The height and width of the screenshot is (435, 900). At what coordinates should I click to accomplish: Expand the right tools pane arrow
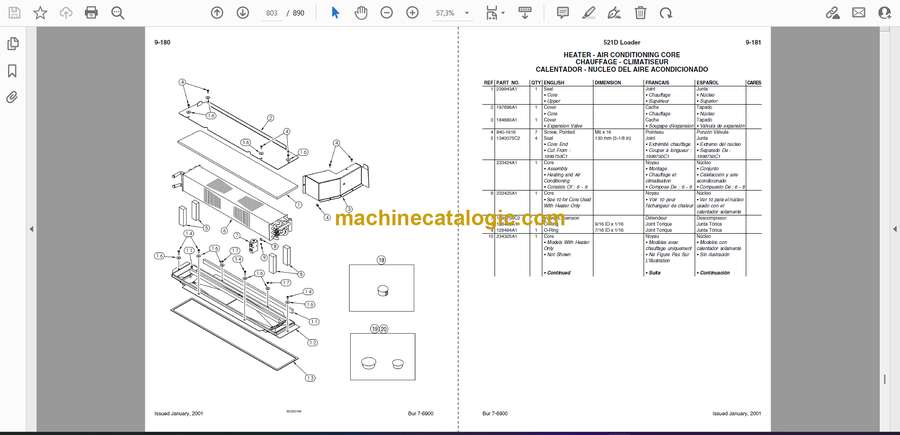point(894,229)
